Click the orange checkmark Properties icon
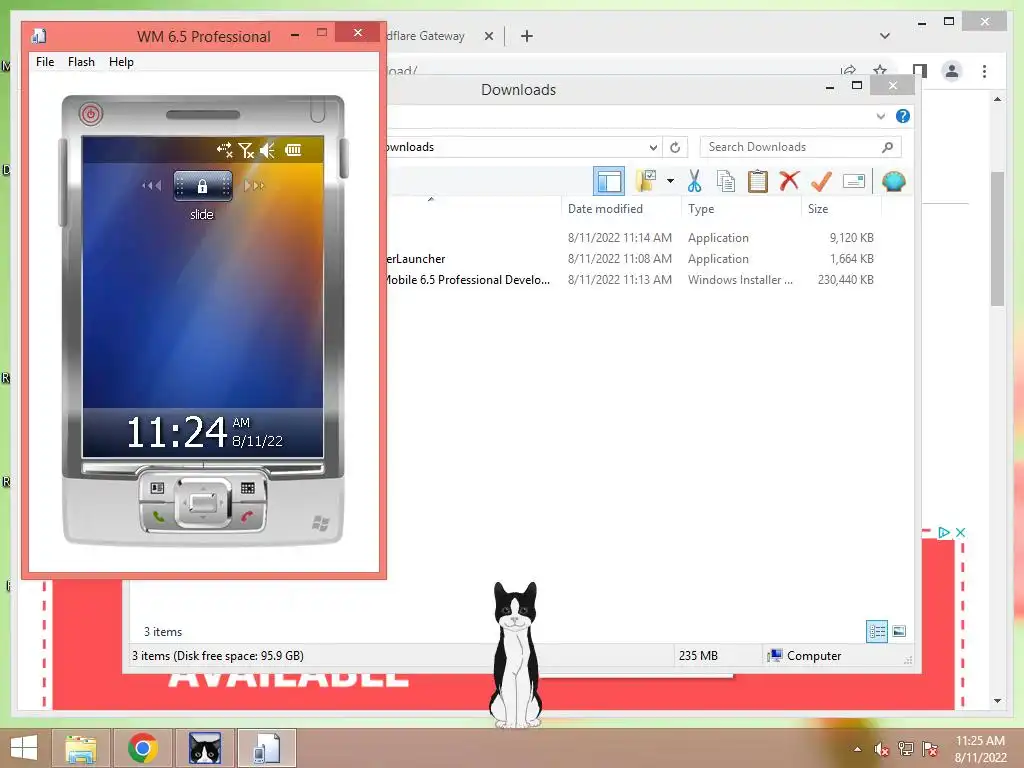 click(x=821, y=181)
